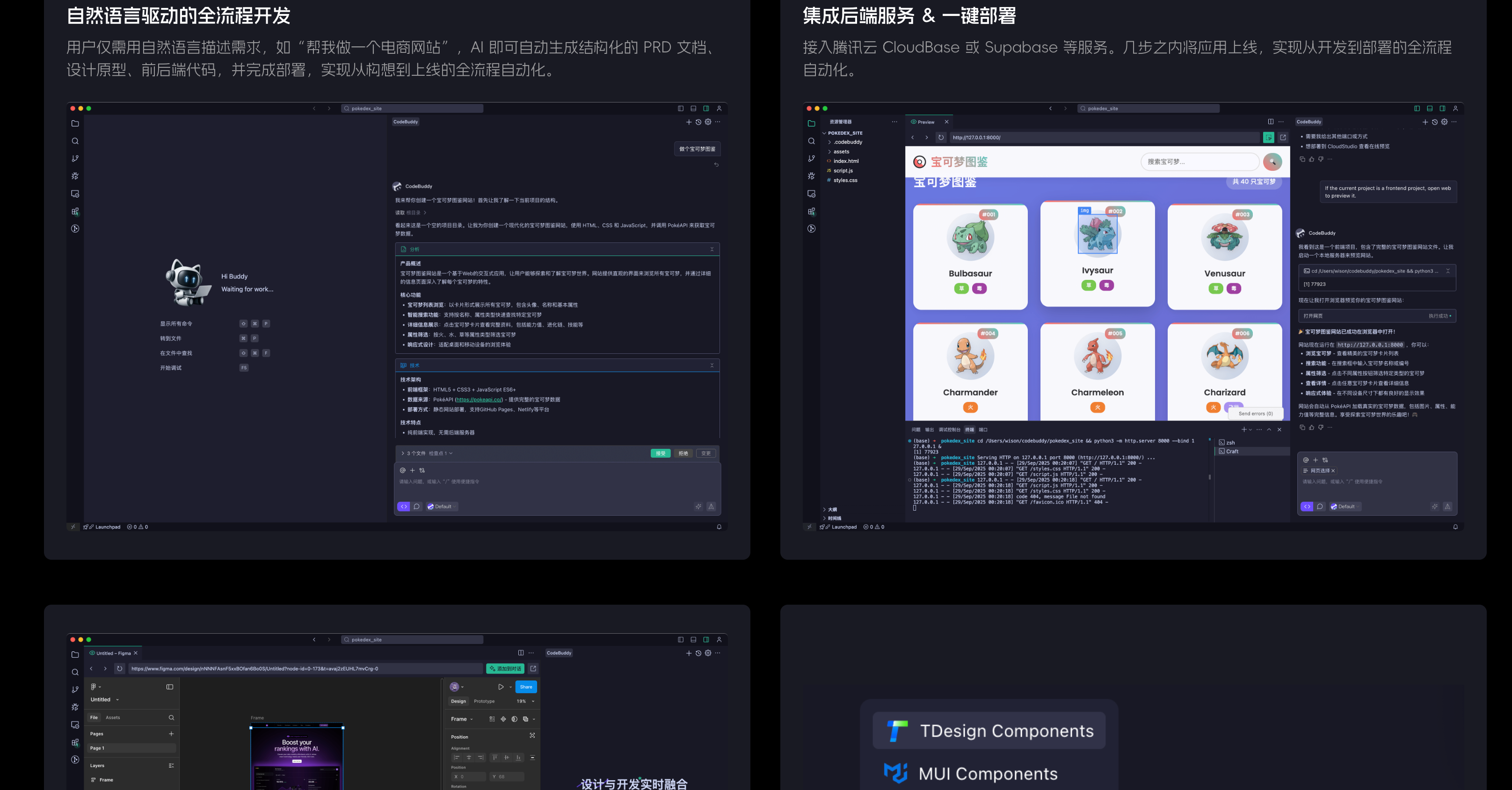Collapse the 技术 section in Hi Buddy window
The image size is (1512, 790).
click(712, 366)
